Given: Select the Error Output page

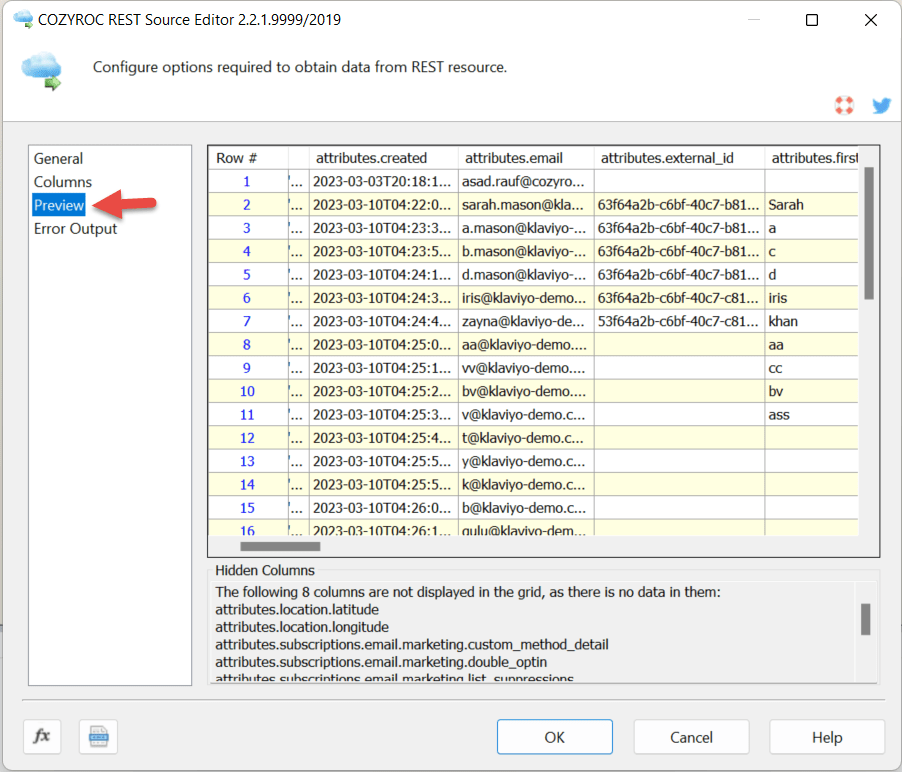Looking at the screenshot, I should tap(75, 229).
